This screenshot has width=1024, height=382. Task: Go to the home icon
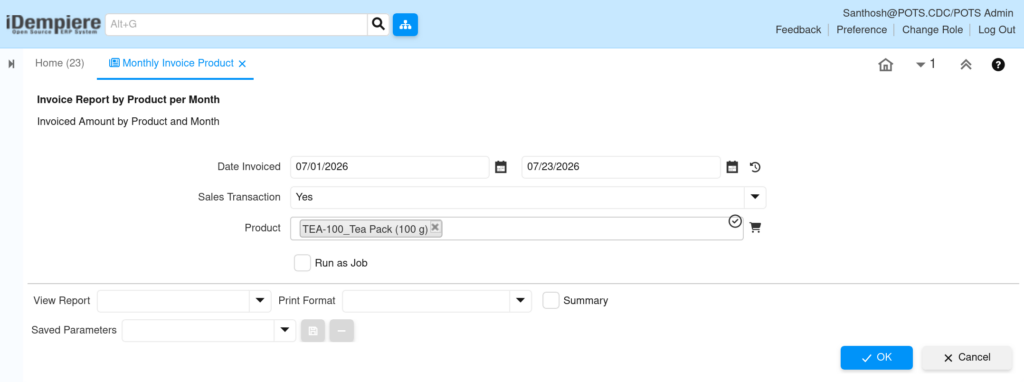[886, 65]
